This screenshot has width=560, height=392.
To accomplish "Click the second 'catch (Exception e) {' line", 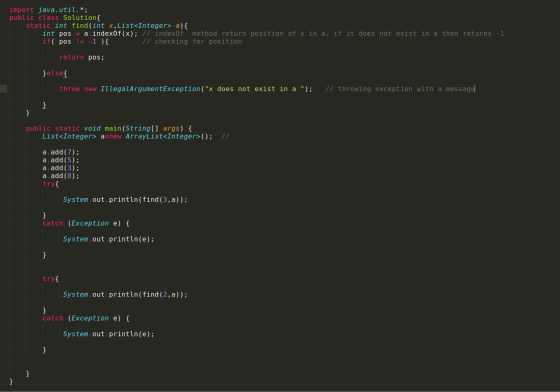I will point(86,318).
